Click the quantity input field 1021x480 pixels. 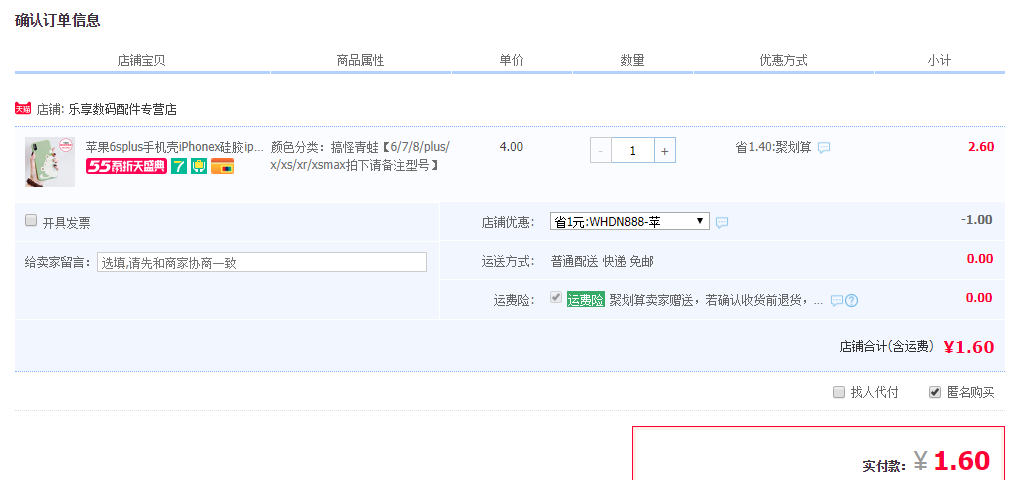(x=632, y=150)
